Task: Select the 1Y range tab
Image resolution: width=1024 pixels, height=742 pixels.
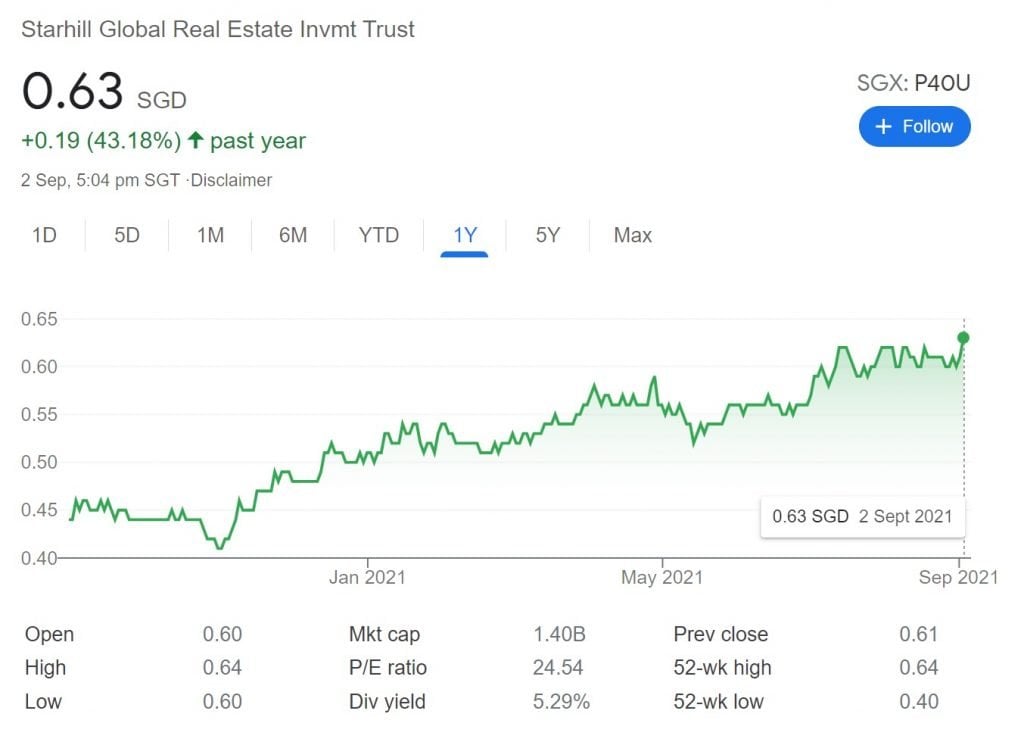Action: pos(464,235)
